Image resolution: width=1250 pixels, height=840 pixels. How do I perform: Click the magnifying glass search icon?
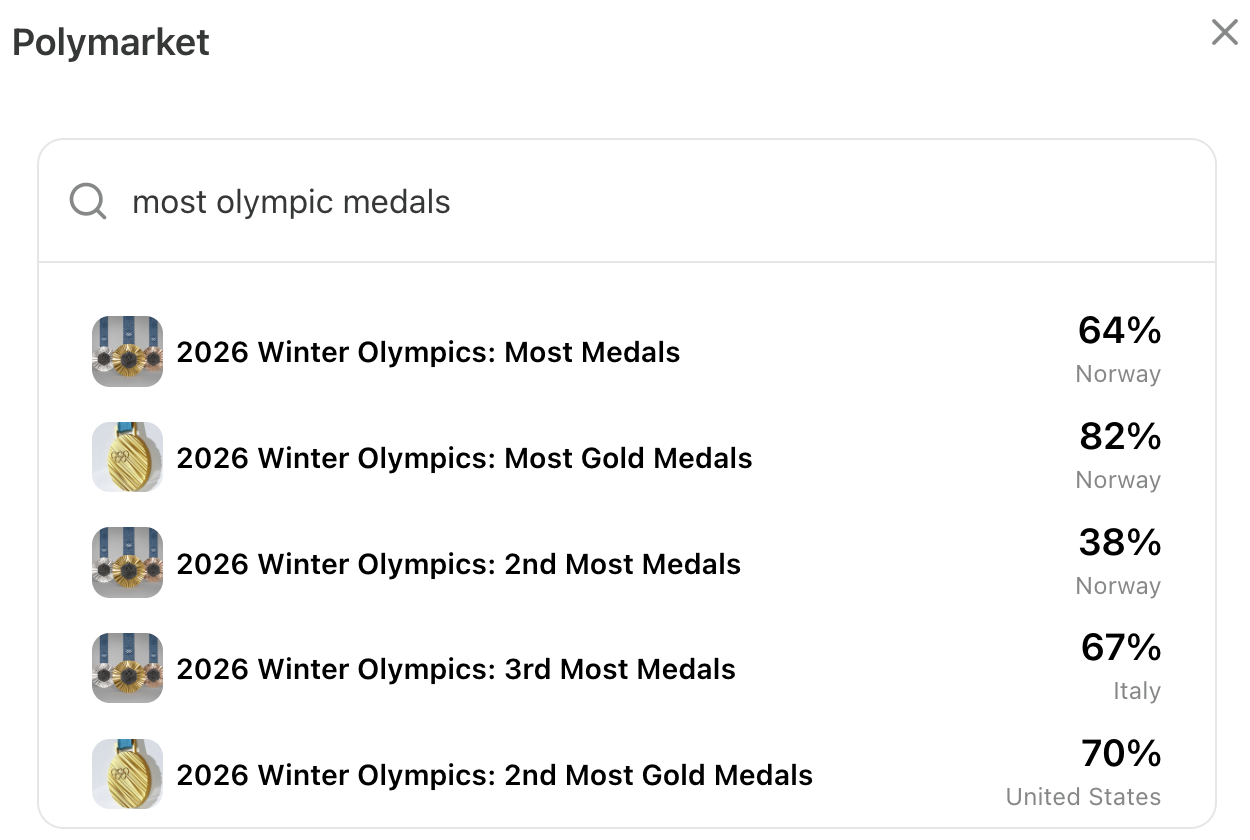86,201
